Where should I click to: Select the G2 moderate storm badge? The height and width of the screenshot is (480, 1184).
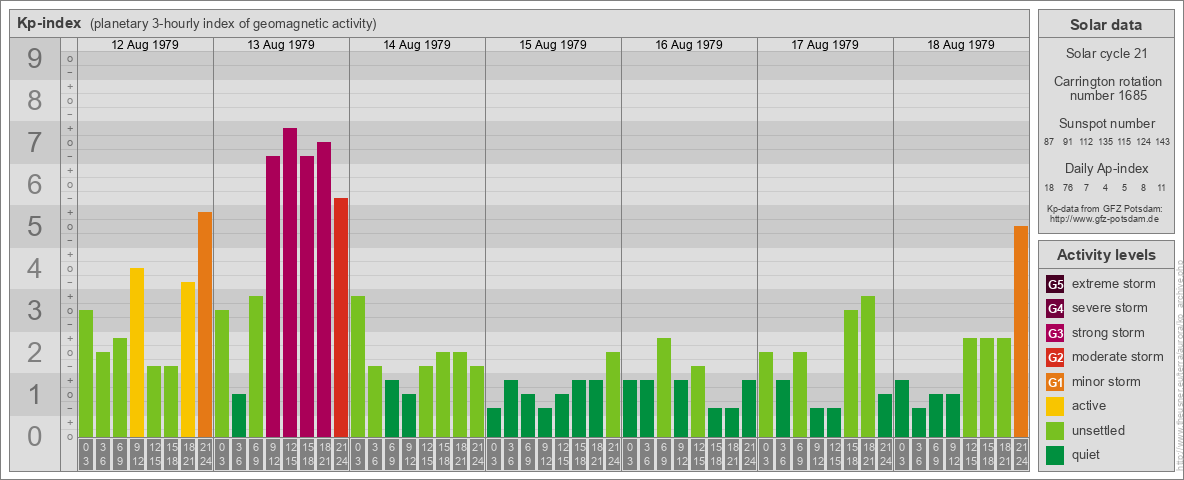click(x=1055, y=357)
